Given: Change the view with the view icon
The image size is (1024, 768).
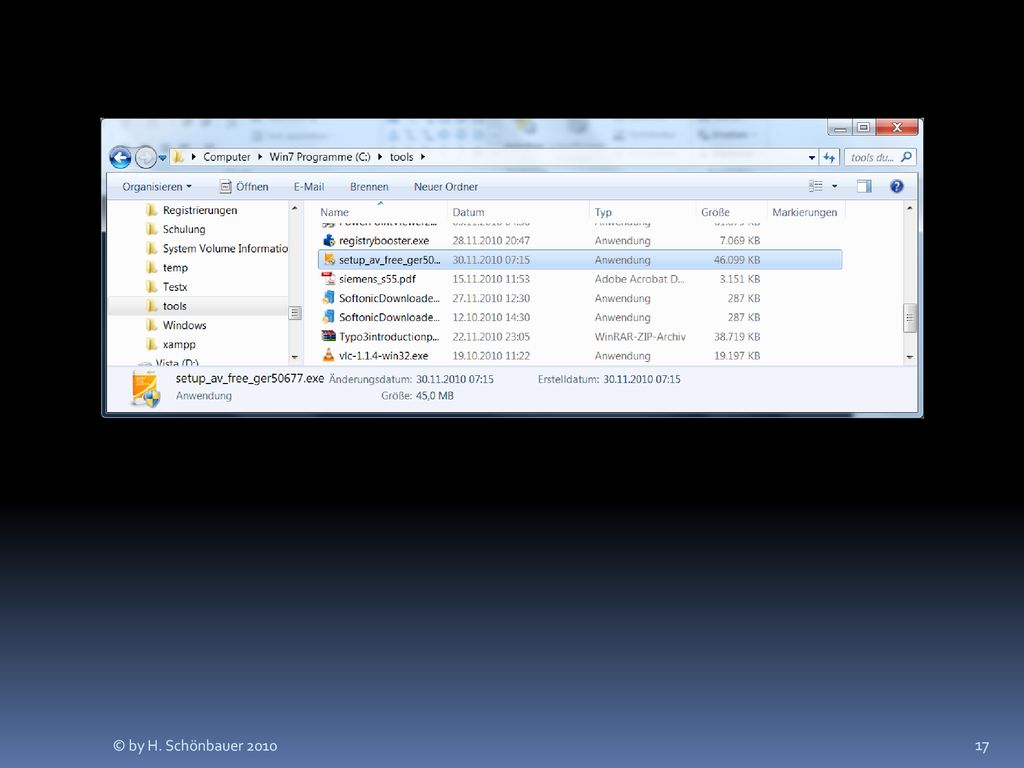Looking at the screenshot, I should [816, 186].
